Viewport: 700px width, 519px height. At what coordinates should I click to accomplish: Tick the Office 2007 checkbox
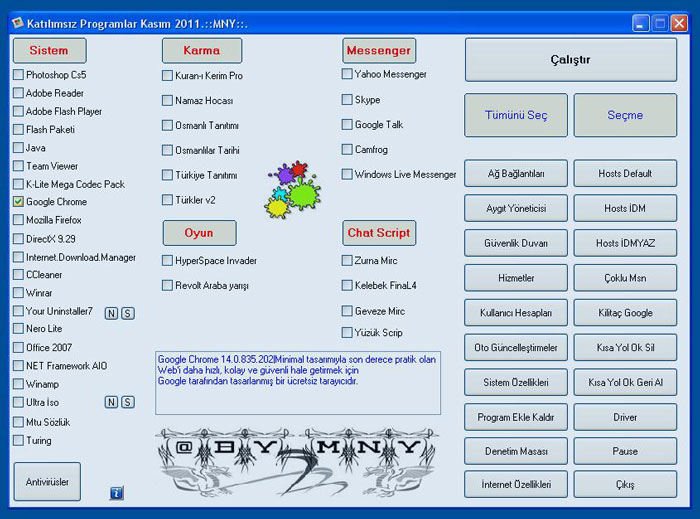point(18,347)
